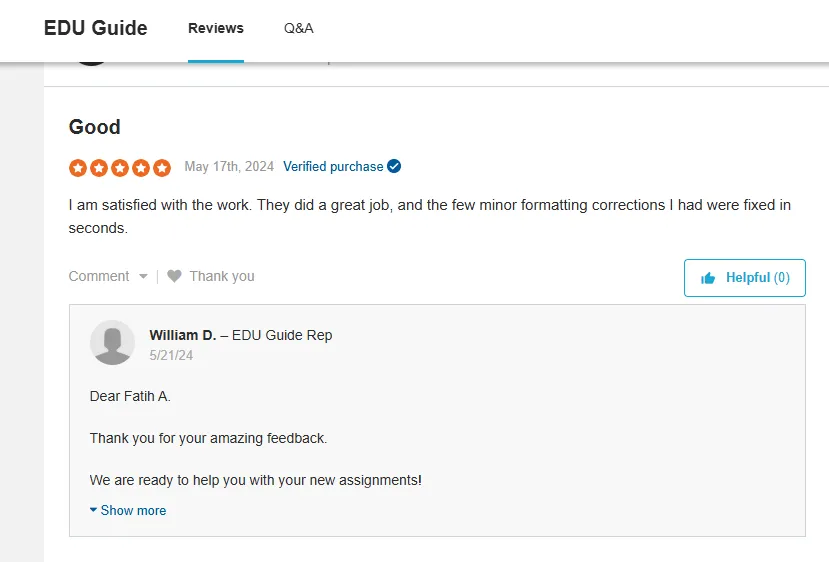Open the Verified purchase link

point(333,167)
